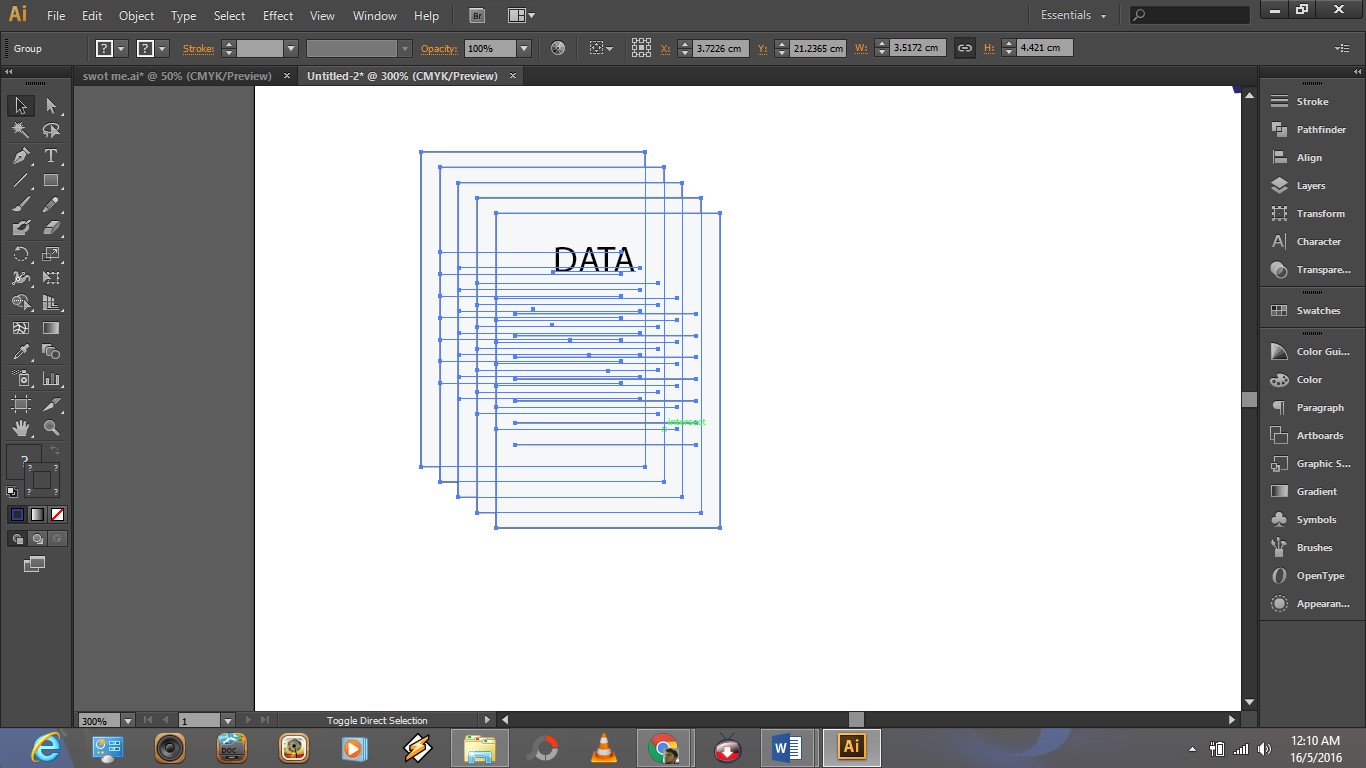Select the Line Segment tool

[x=20, y=181]
